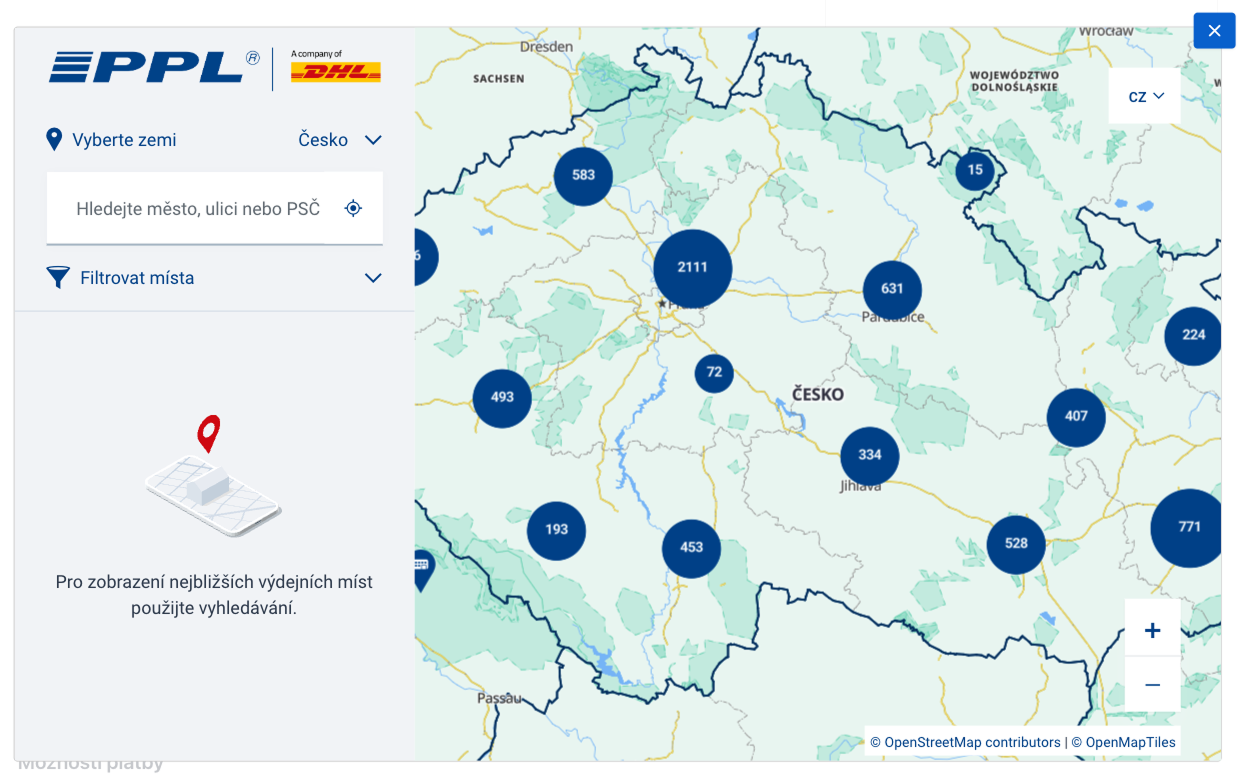Screen dimensions: 1247x780
Task: Zoom in with the plus button
Action: 1152,630
